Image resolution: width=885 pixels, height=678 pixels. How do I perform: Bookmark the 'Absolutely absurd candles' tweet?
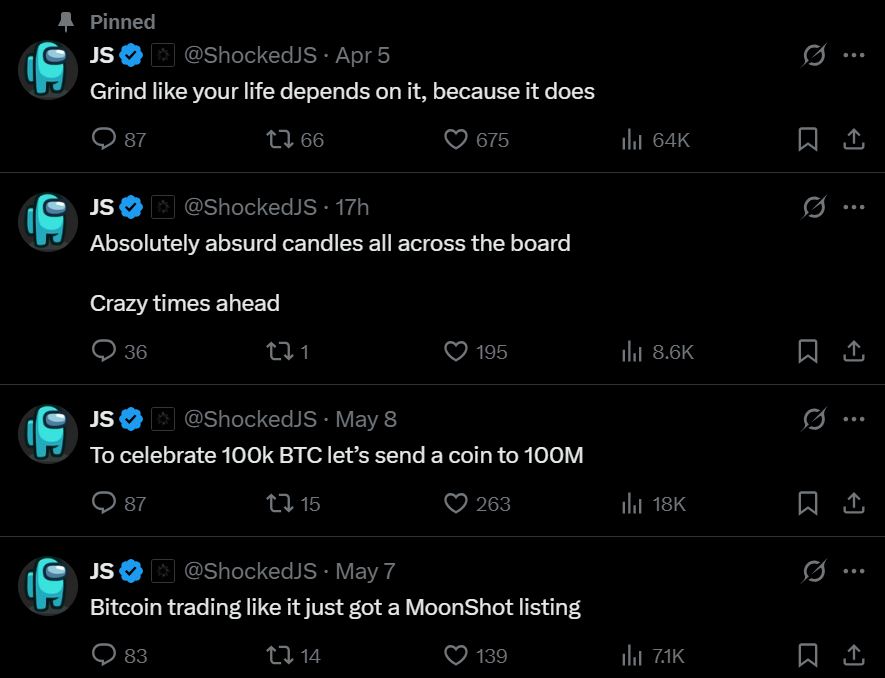tap(808, 351)
